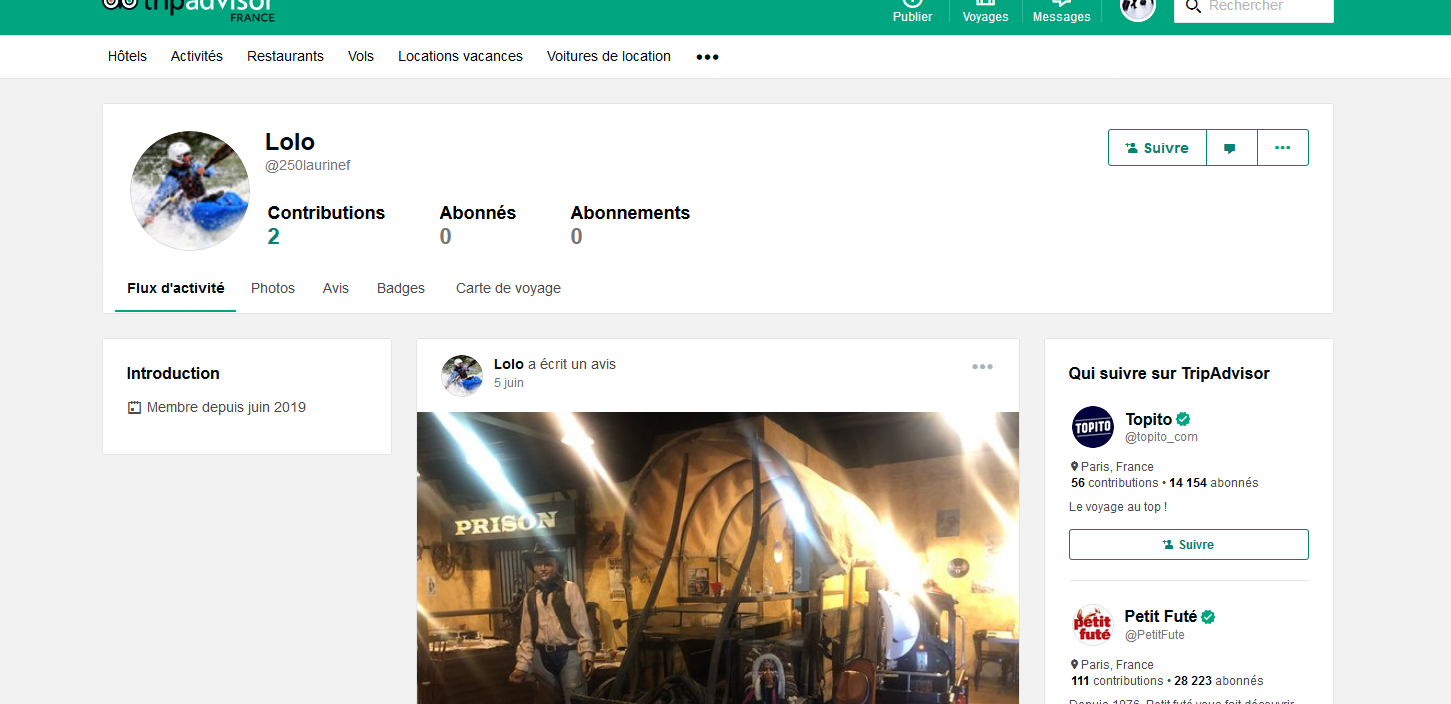This screenshot has width=1451, height=704.
Task: Follow Lolo with the Suivre button
Action: click(1157, 148)
